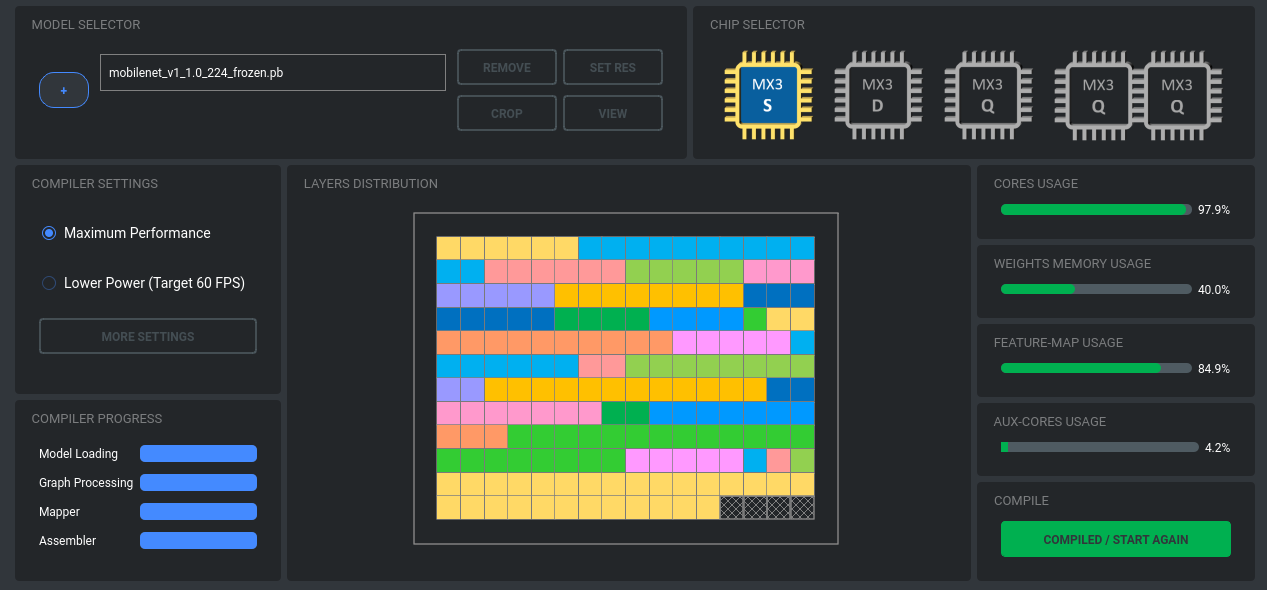Enable Maximum Performance radio option
Viewport: 1267px width, 598px height.
point(49,233)
